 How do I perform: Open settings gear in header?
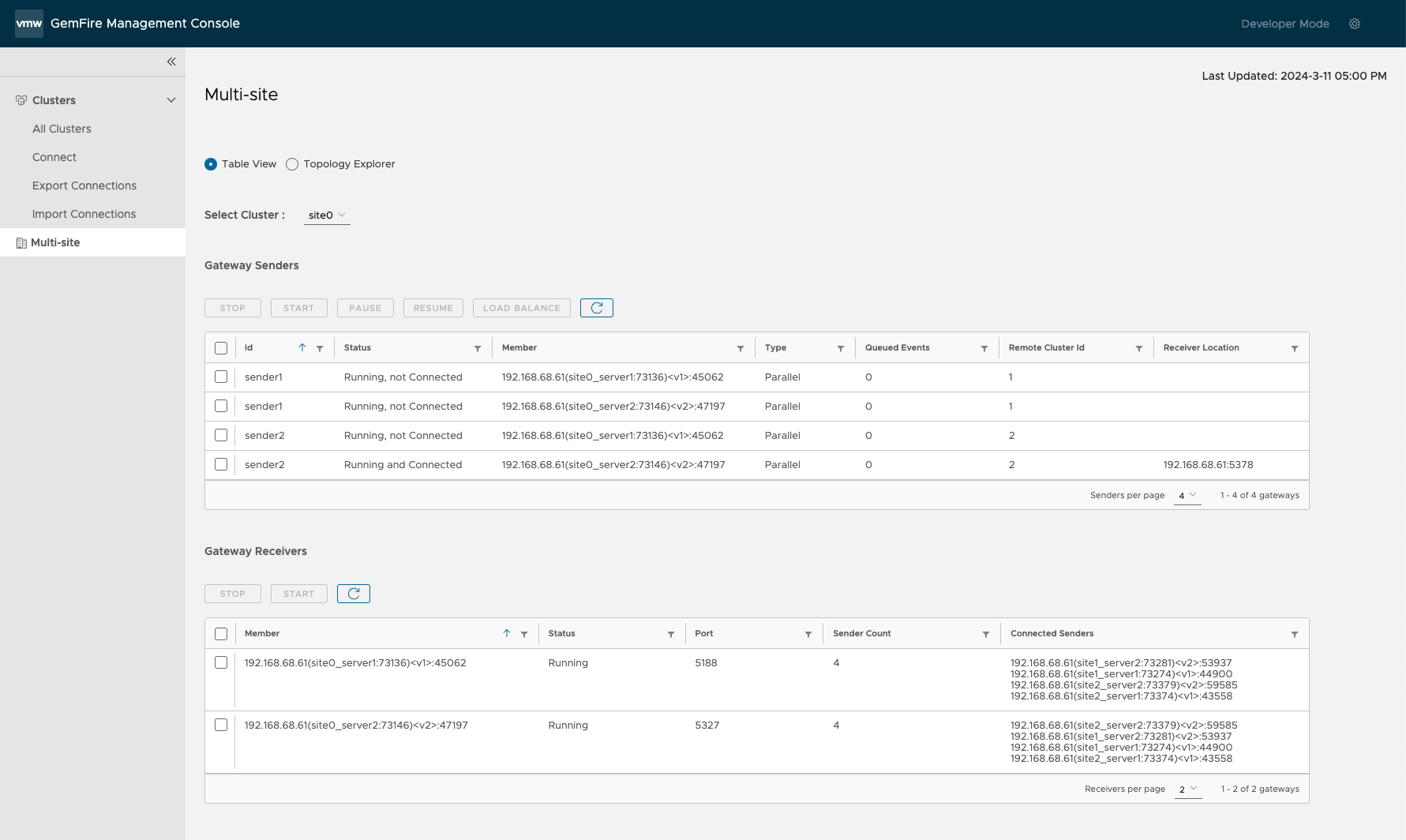(1355, 24)
